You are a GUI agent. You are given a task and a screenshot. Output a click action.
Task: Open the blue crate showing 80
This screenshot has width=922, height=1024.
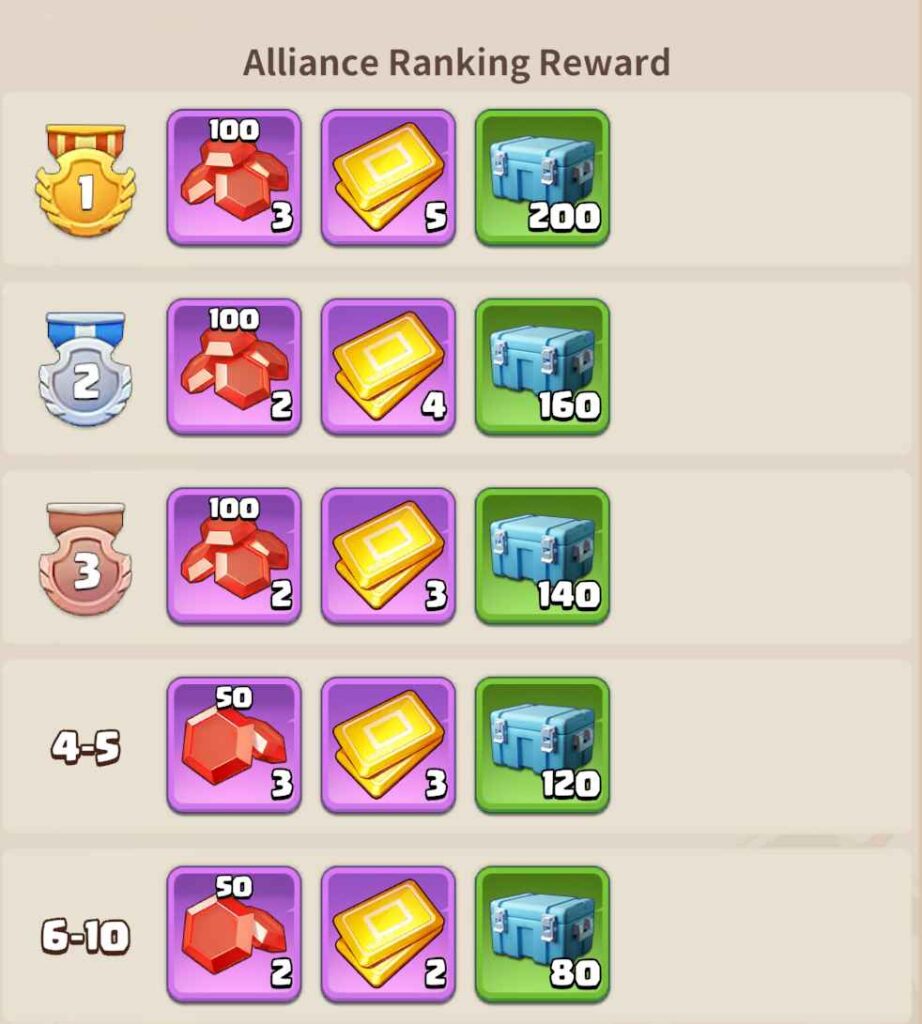click(x=543, y=935)
